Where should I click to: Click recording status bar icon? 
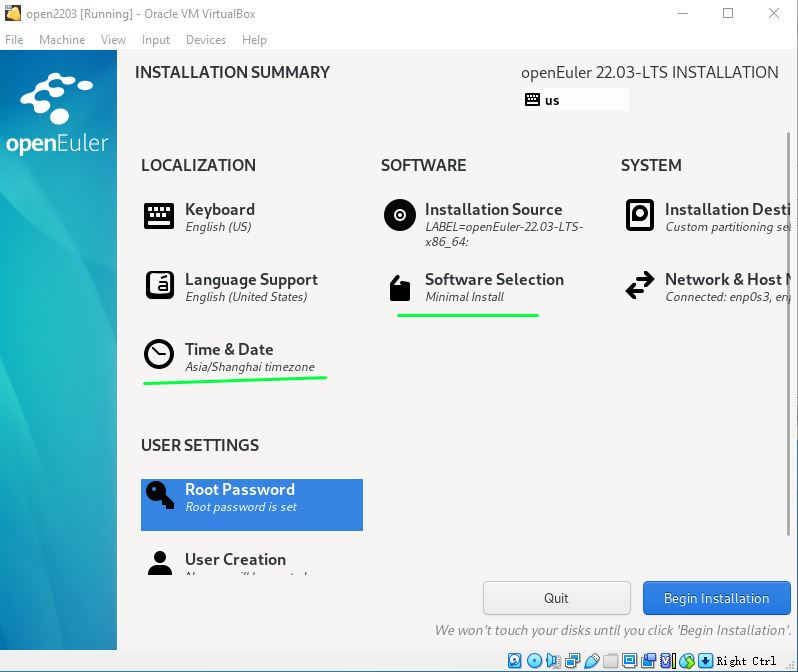coord(648,661)
